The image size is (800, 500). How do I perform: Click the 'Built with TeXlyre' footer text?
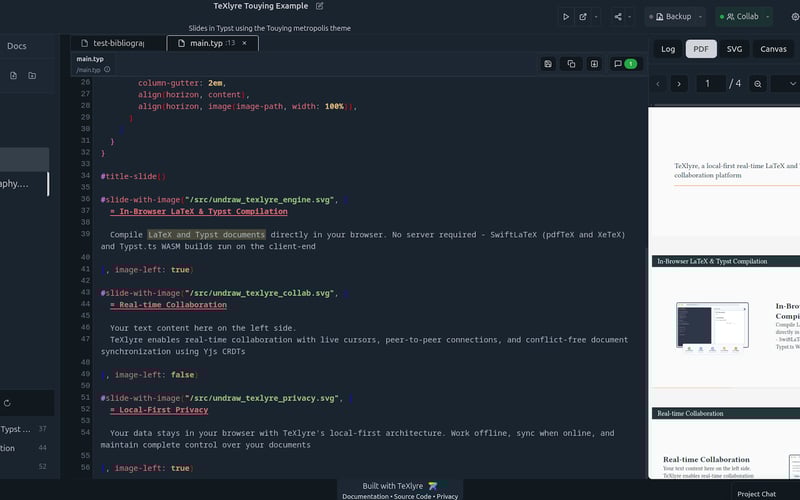coord(393,486)
